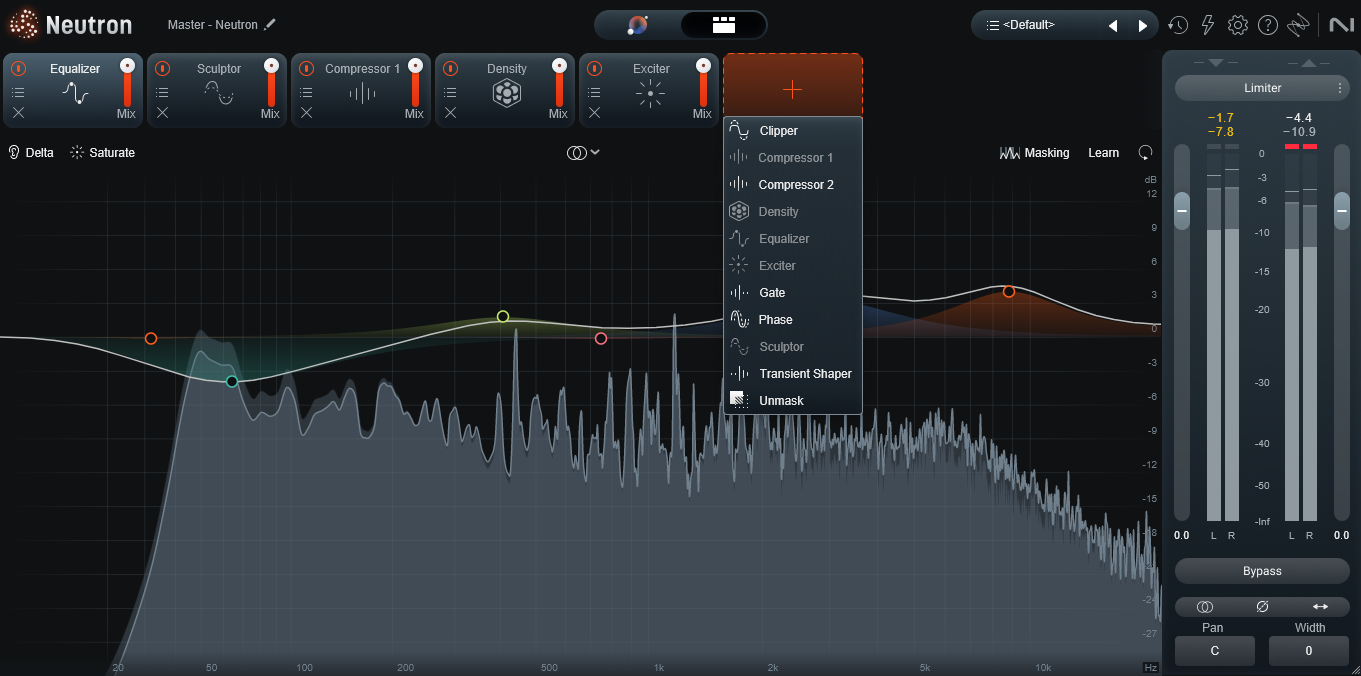The width and height of the screenshot is (1361, 676).
Task: Open the Density module preset list
Action: (x=450, y=92)
